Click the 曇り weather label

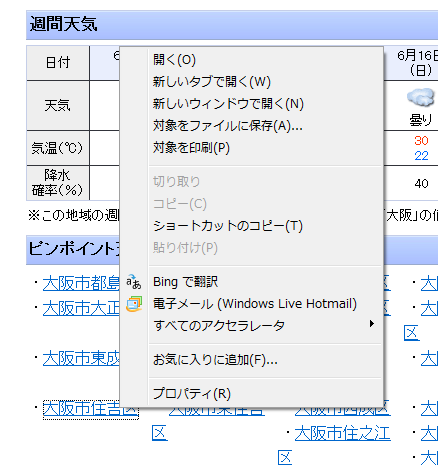(x=421, y=120)
